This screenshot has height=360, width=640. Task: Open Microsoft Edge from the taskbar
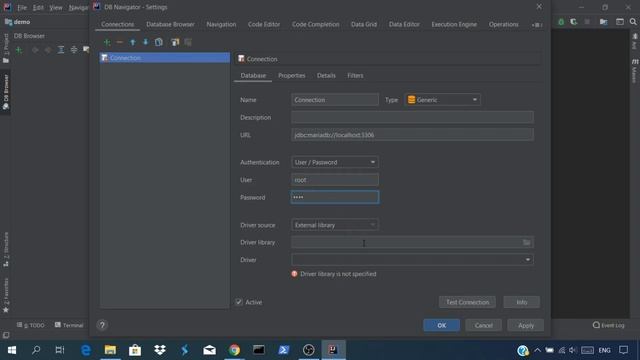coord(86,350)
